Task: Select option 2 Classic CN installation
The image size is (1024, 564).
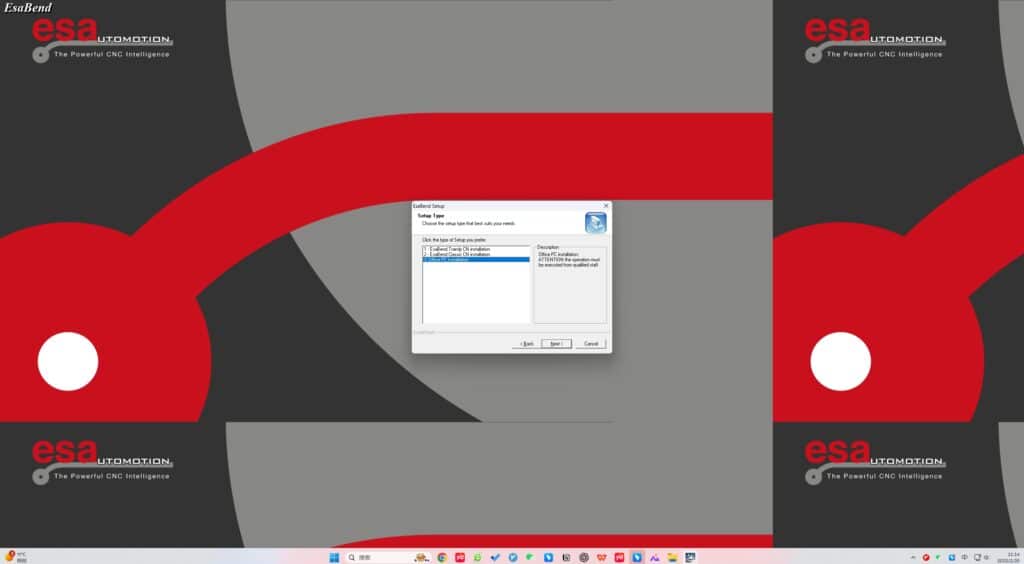Action: (x=475, y=255)
